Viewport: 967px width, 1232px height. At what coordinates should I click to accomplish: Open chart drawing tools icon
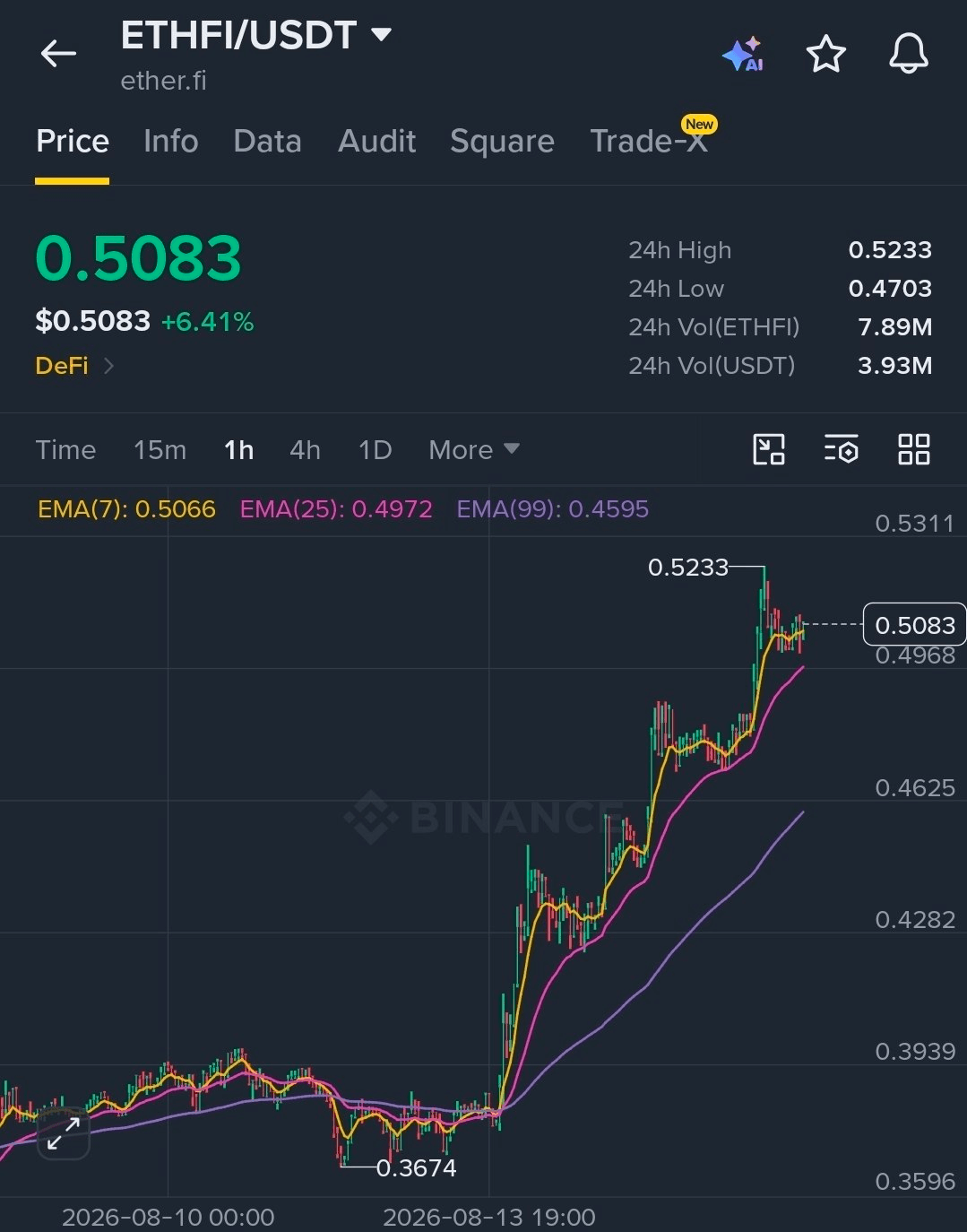pyautogui.click(x=769, y=449)
